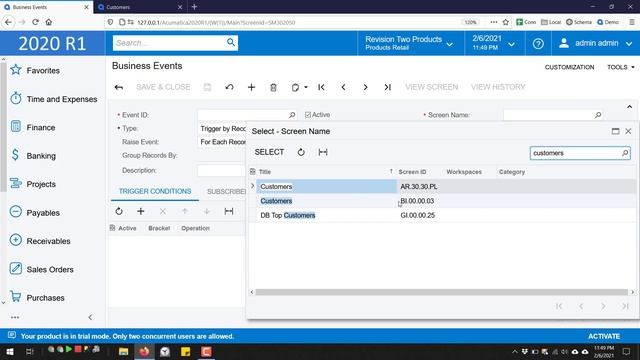Click the lookup horizontal scrollbar
Screen dimensions: 640x360
point(442,292)
